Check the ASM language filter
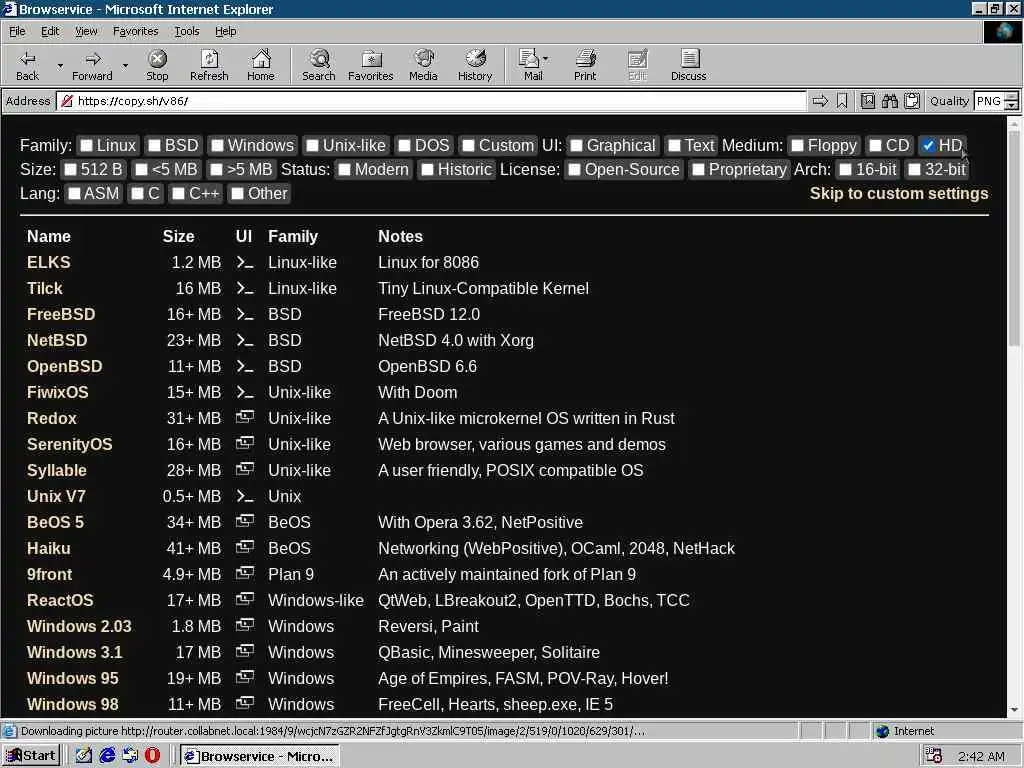The width and height of the screenshot is (1024, 768). [x=74, y=194]
